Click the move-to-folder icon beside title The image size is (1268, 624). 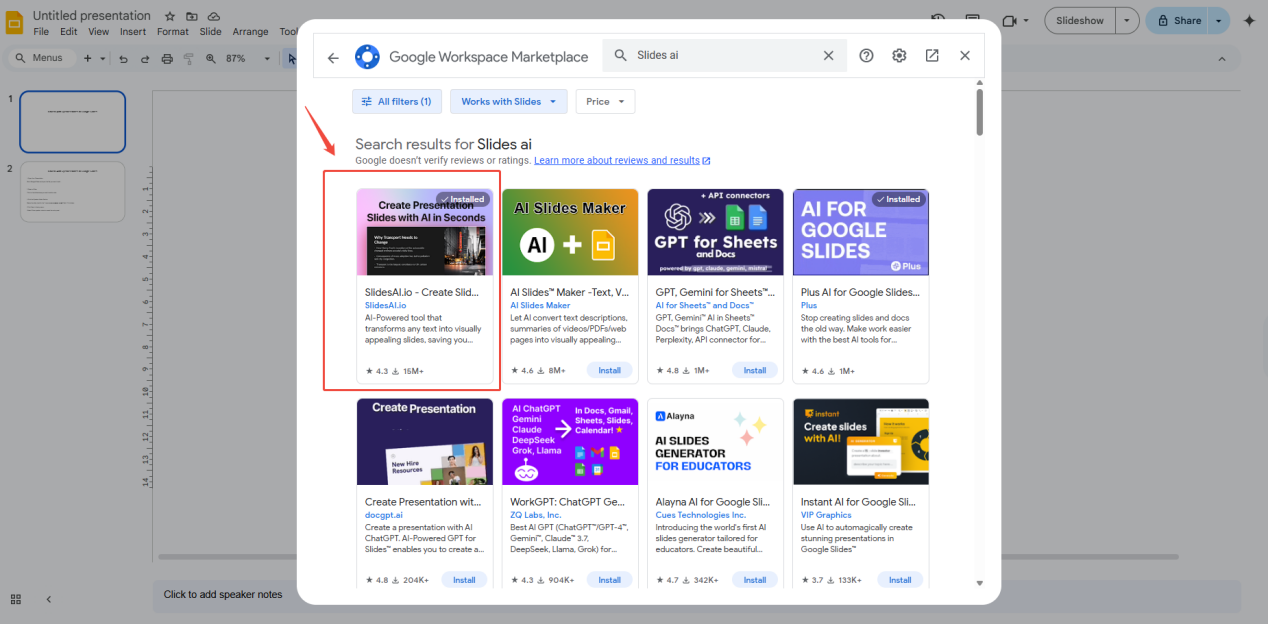tap(190, 15)
